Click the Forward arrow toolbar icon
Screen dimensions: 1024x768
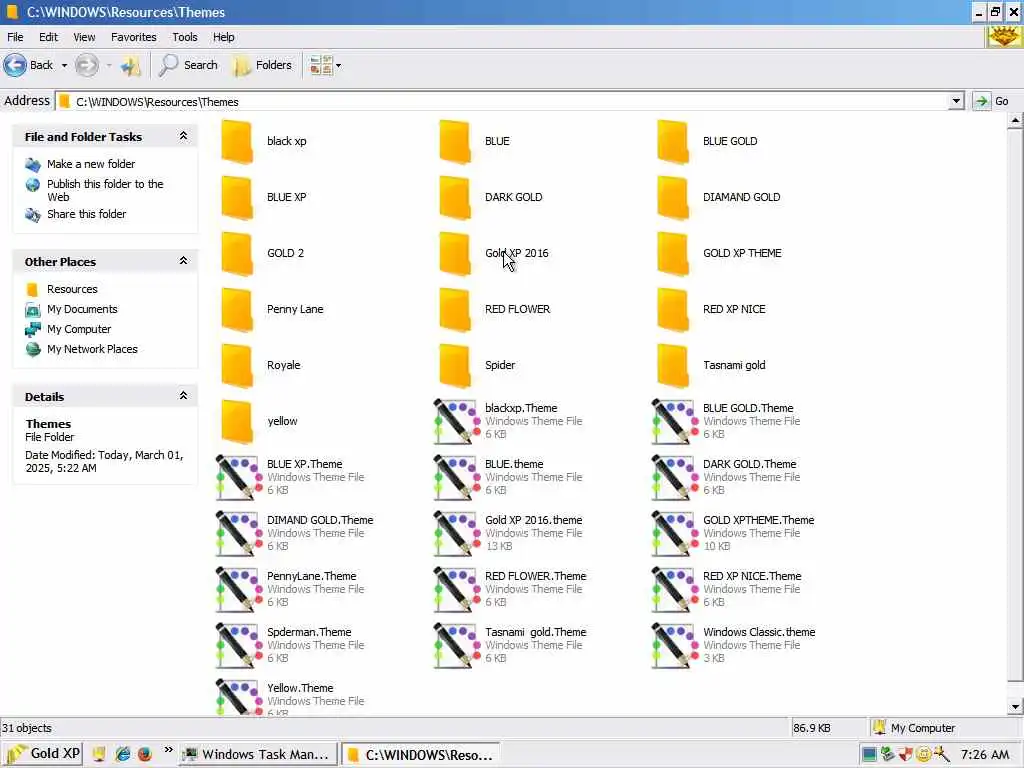pos(86,65)
